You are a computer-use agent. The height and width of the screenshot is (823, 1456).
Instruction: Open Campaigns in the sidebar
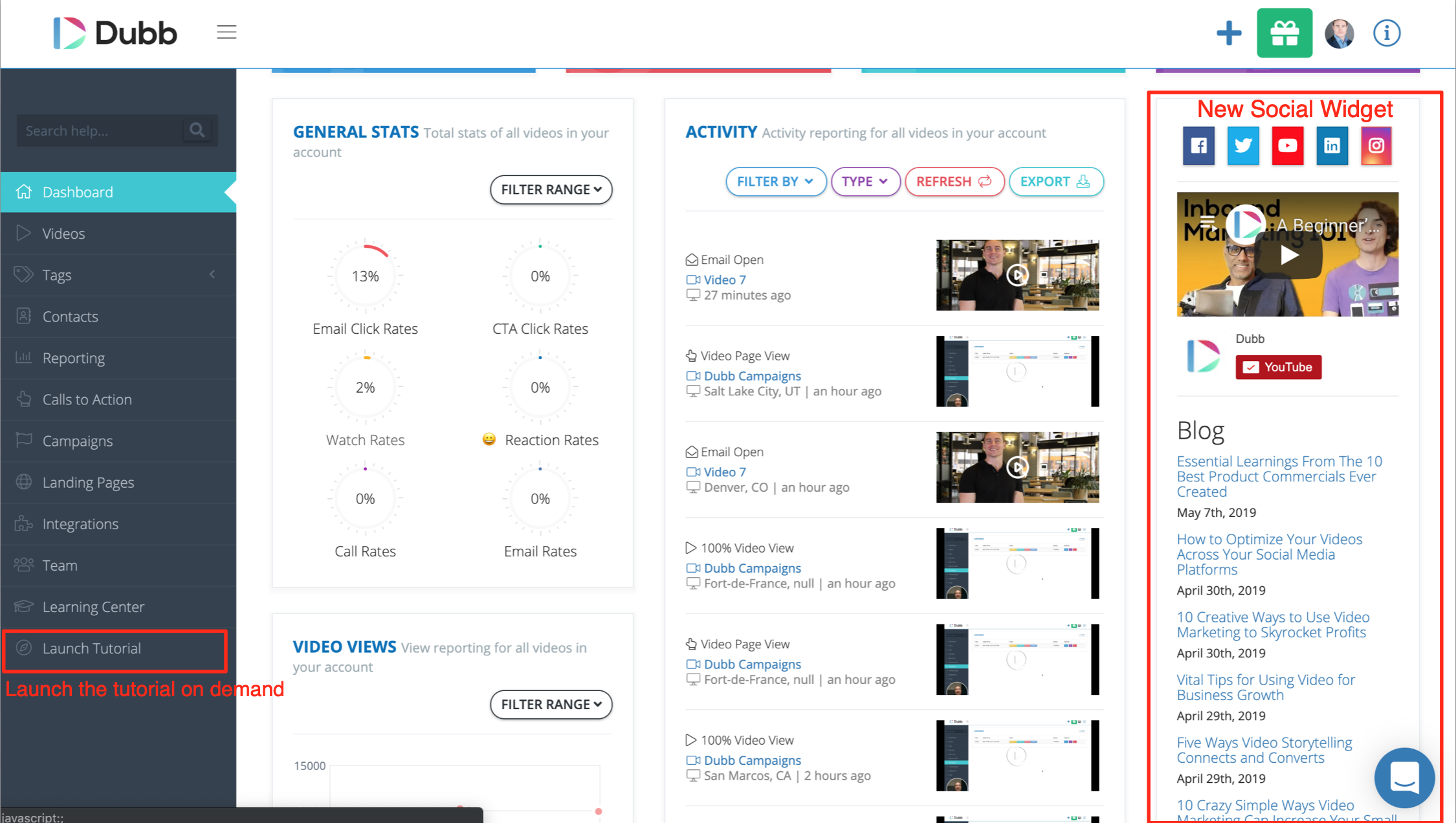(118, 440)
